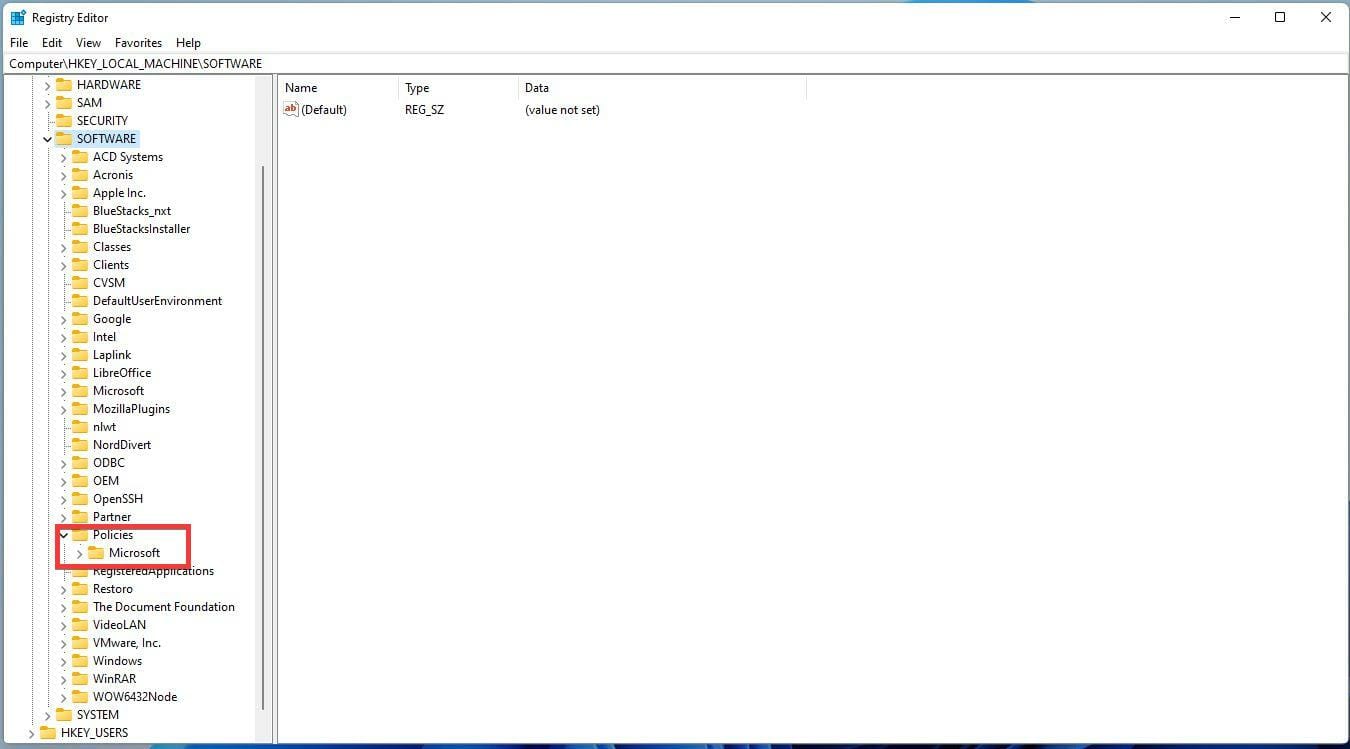Expand the HARDWARE key
Viewport: 1350px width, 749px height.
[47, 85]
